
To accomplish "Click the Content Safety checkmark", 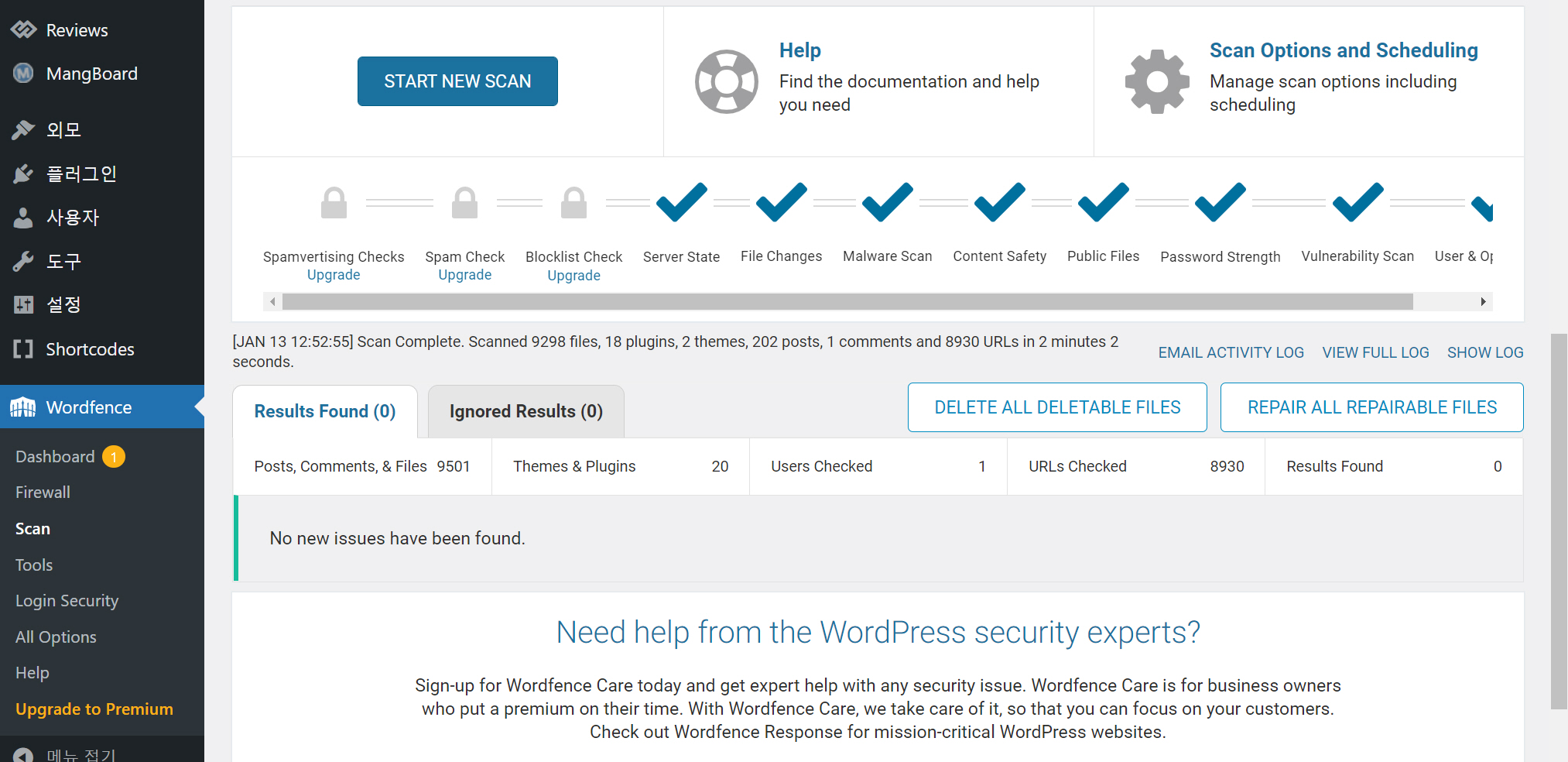I will 999,202.
